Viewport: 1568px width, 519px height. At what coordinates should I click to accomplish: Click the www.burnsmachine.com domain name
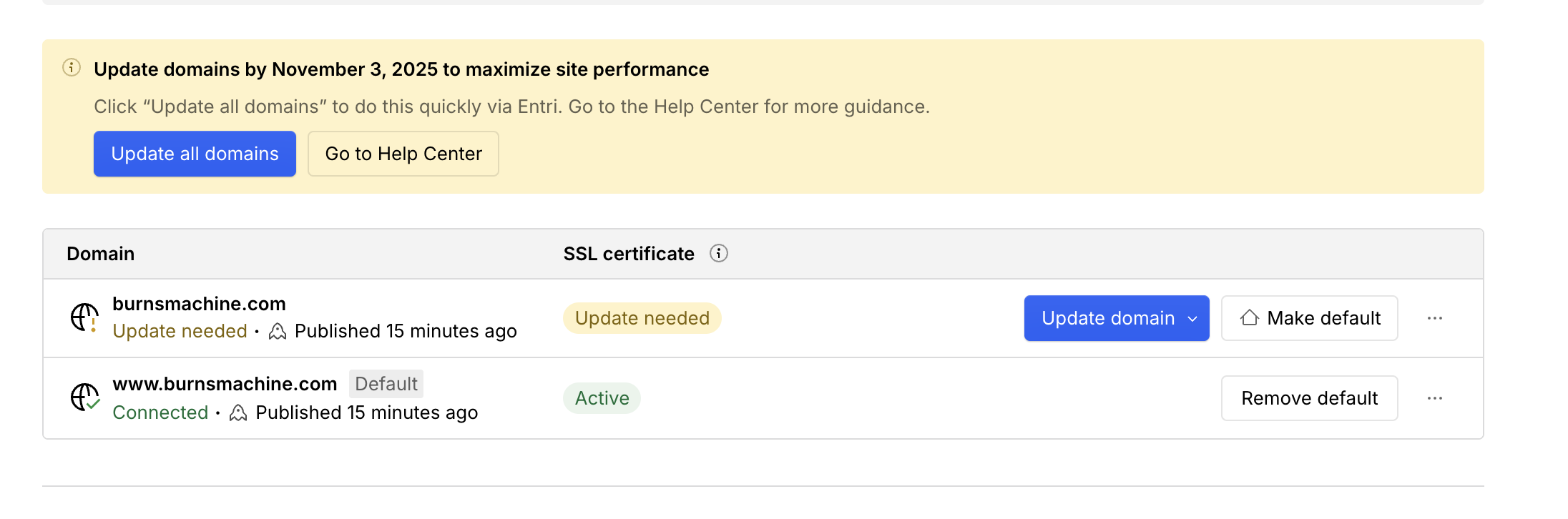coord(225,384)
